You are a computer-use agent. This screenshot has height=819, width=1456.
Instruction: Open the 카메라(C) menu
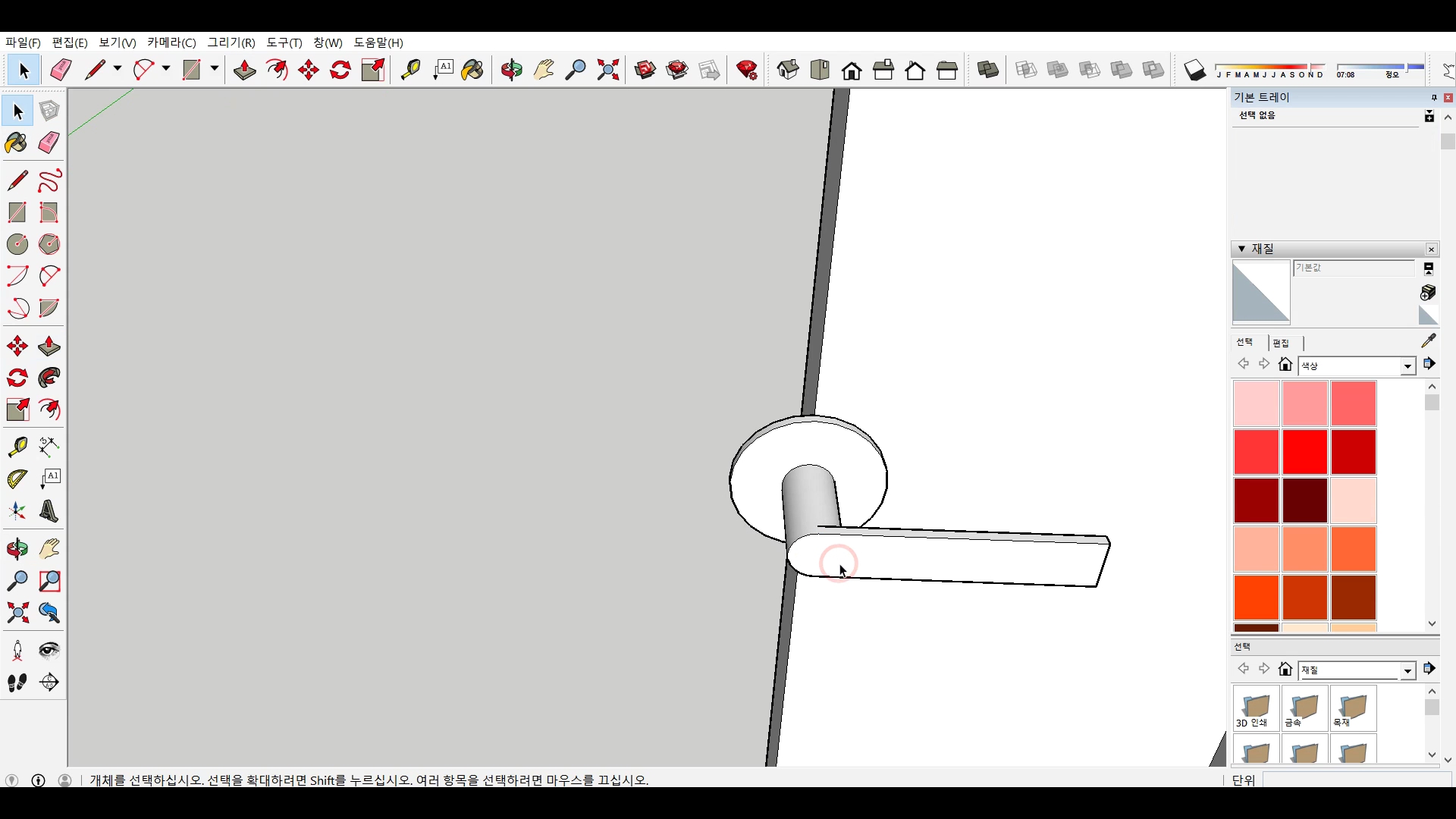click(x=171, y=42)
